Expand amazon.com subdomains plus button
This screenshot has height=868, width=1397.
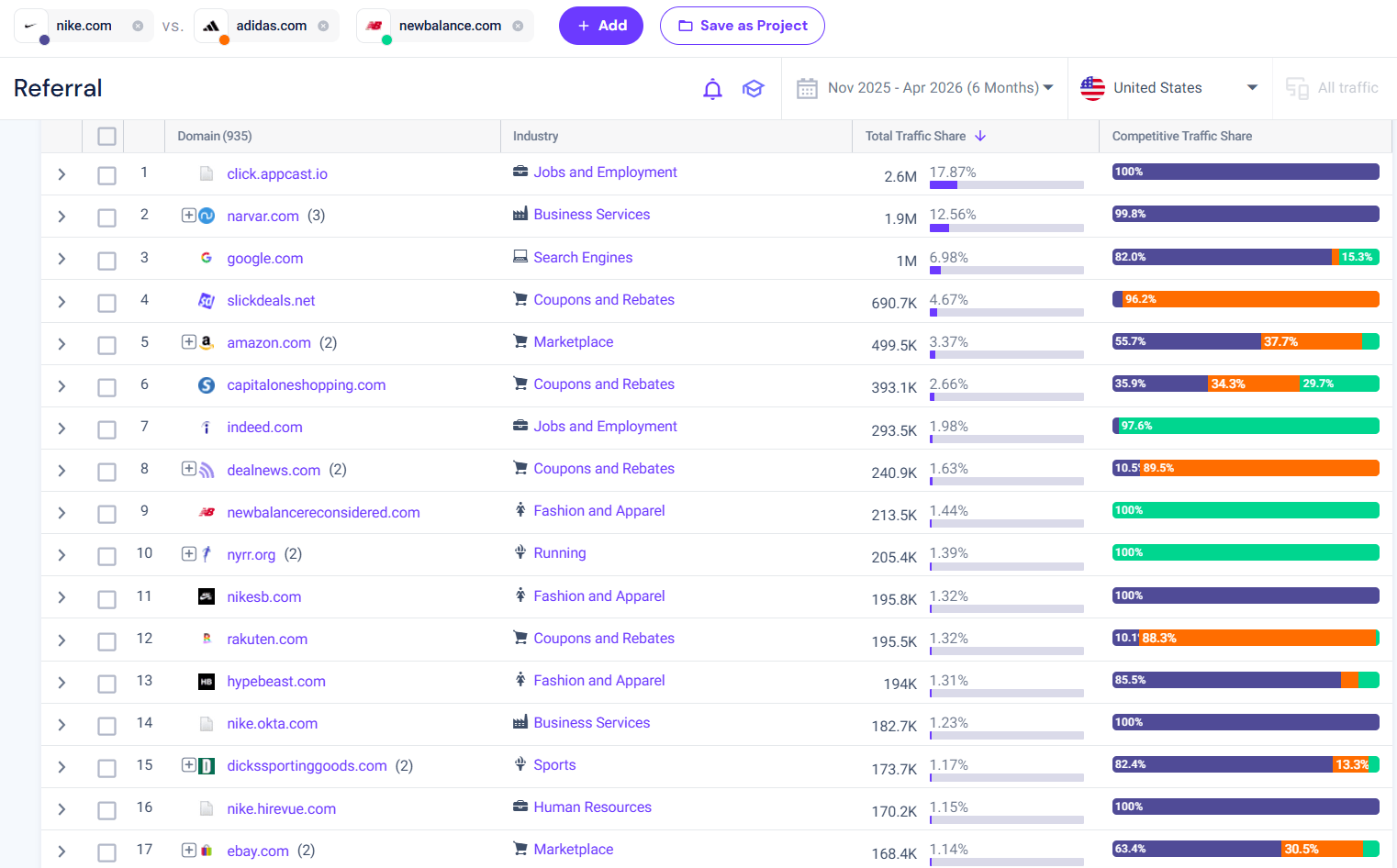click(188, 341)
